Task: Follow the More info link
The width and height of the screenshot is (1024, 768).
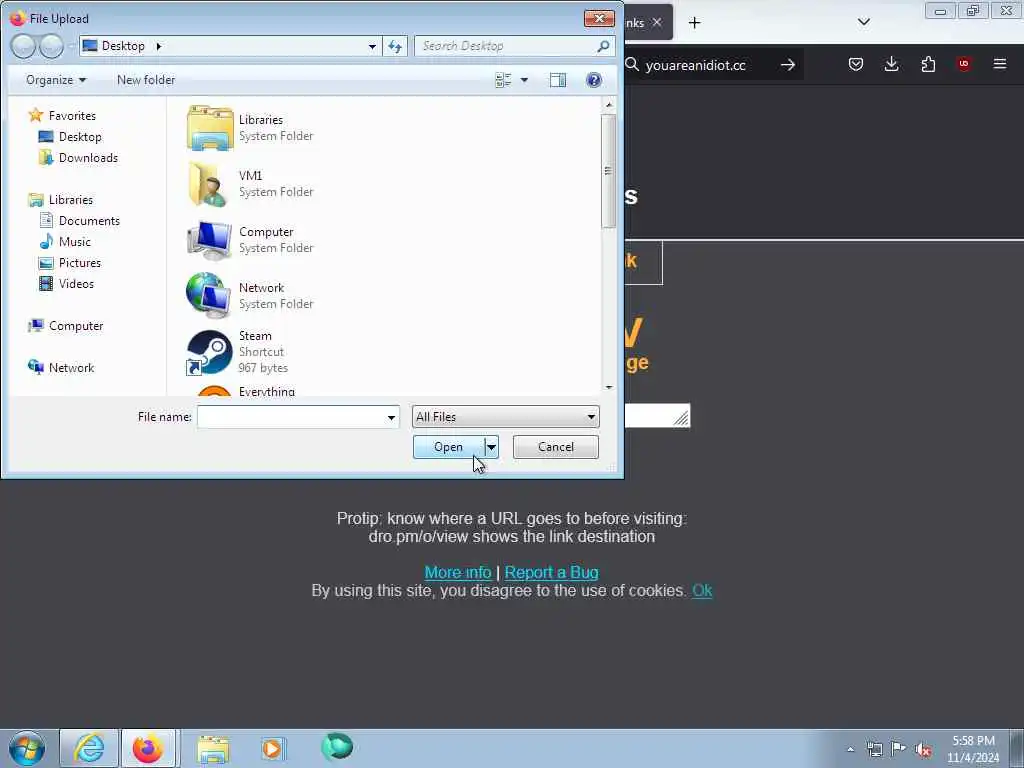Action: coord(458,572)
